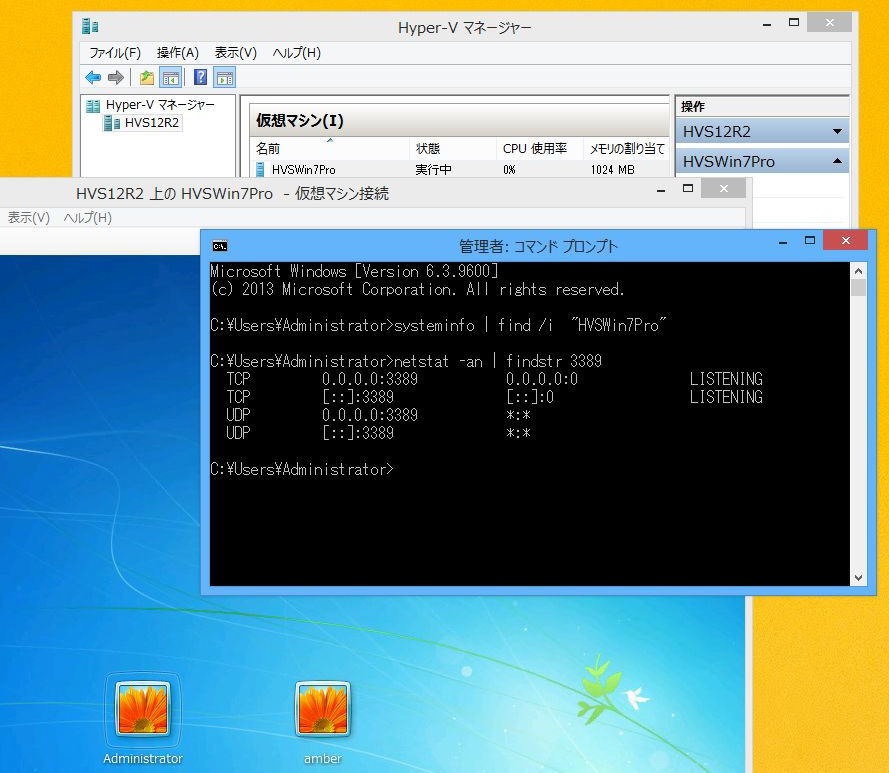This screenshot has height=773, width=889.
Task: Sort by the 名前 column header
Action: 329,149
